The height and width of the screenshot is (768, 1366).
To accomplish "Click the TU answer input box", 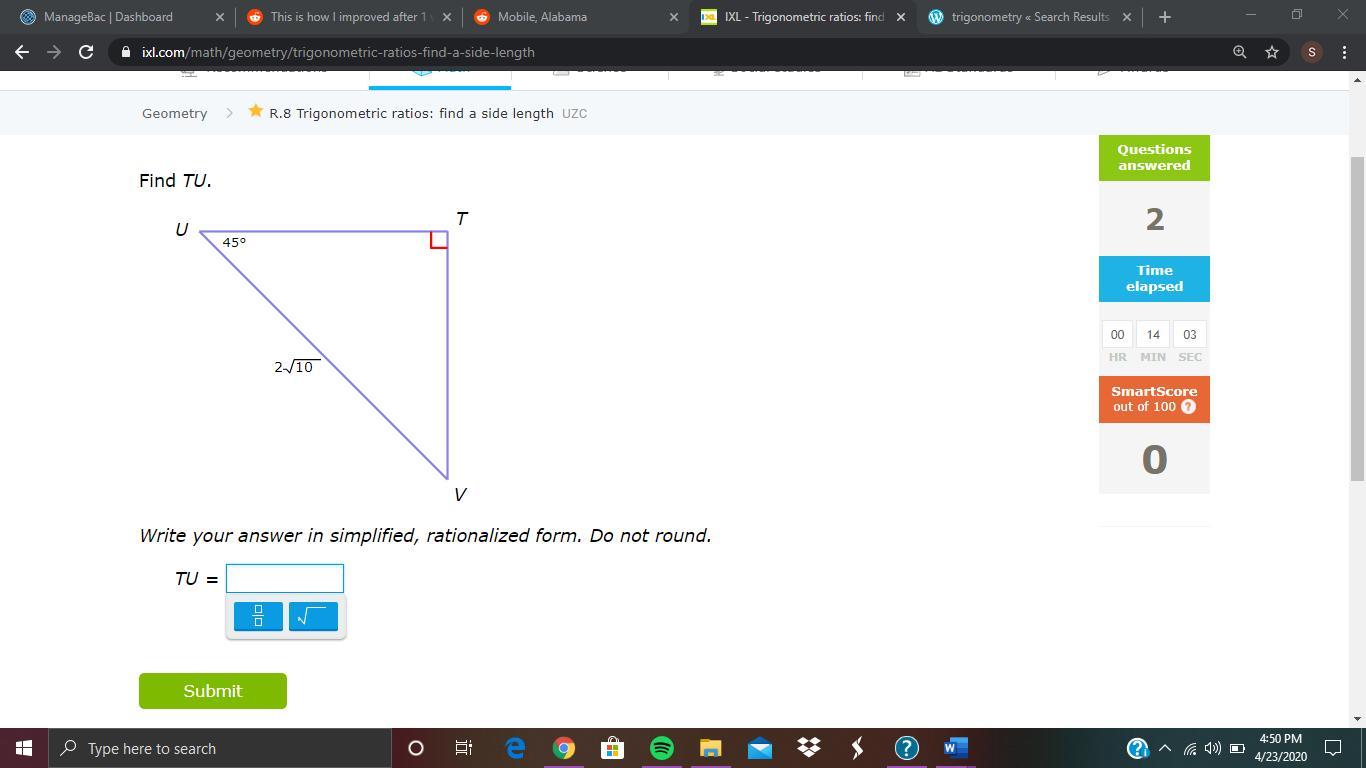I will point(285,578).
